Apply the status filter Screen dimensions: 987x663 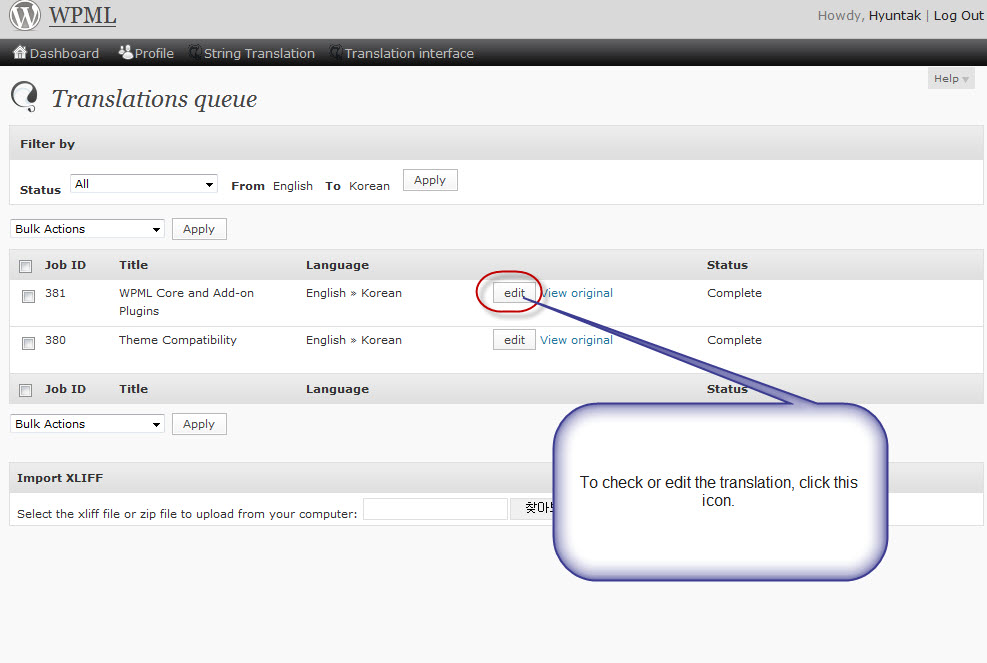430,180
